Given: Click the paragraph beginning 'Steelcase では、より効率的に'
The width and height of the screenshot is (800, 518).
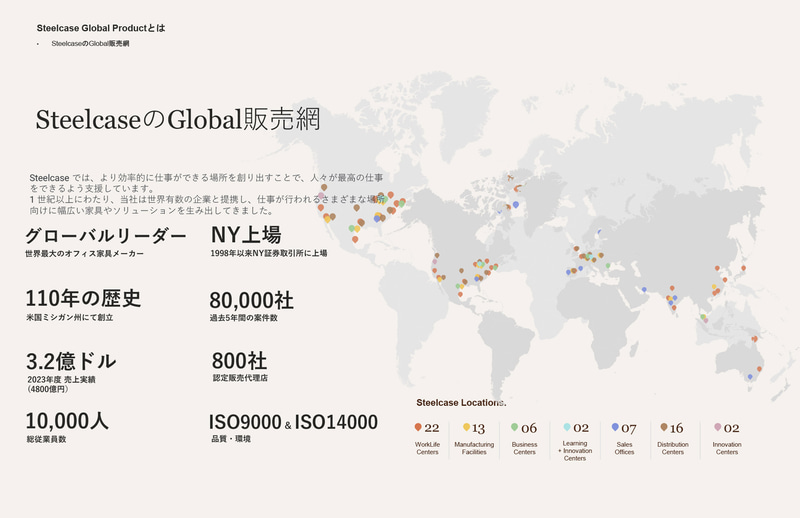Looking at the screenshot, I should pos(207,194).
